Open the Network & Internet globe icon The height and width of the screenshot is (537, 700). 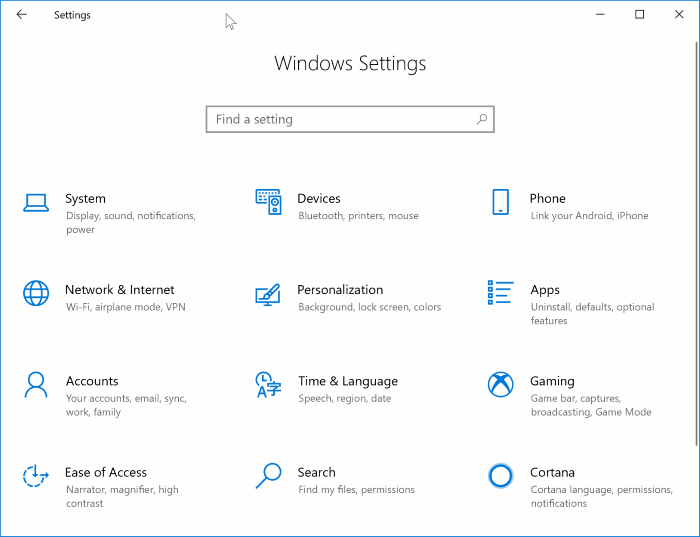coord(36,293)
